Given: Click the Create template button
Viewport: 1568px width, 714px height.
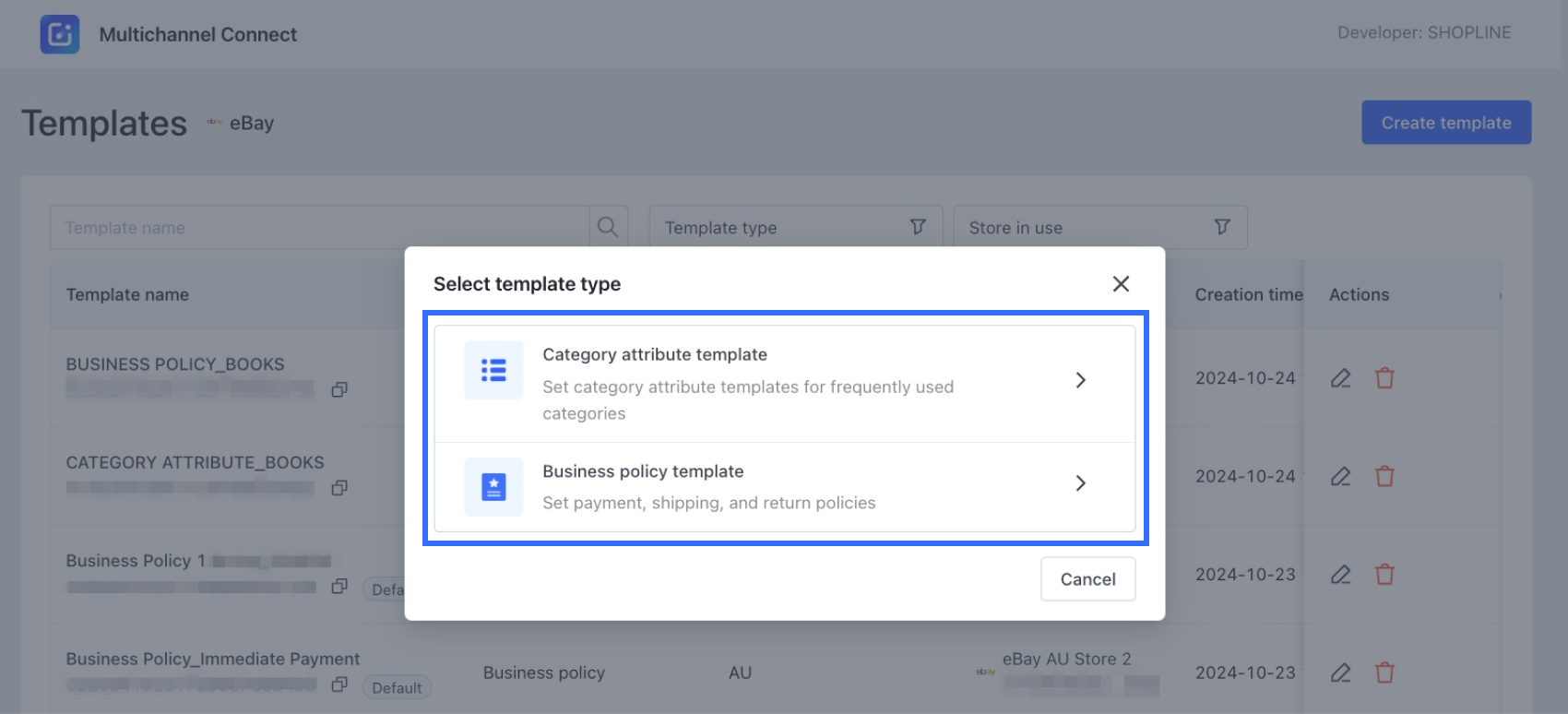Looking at the screenshot, I should (1445, 123).
